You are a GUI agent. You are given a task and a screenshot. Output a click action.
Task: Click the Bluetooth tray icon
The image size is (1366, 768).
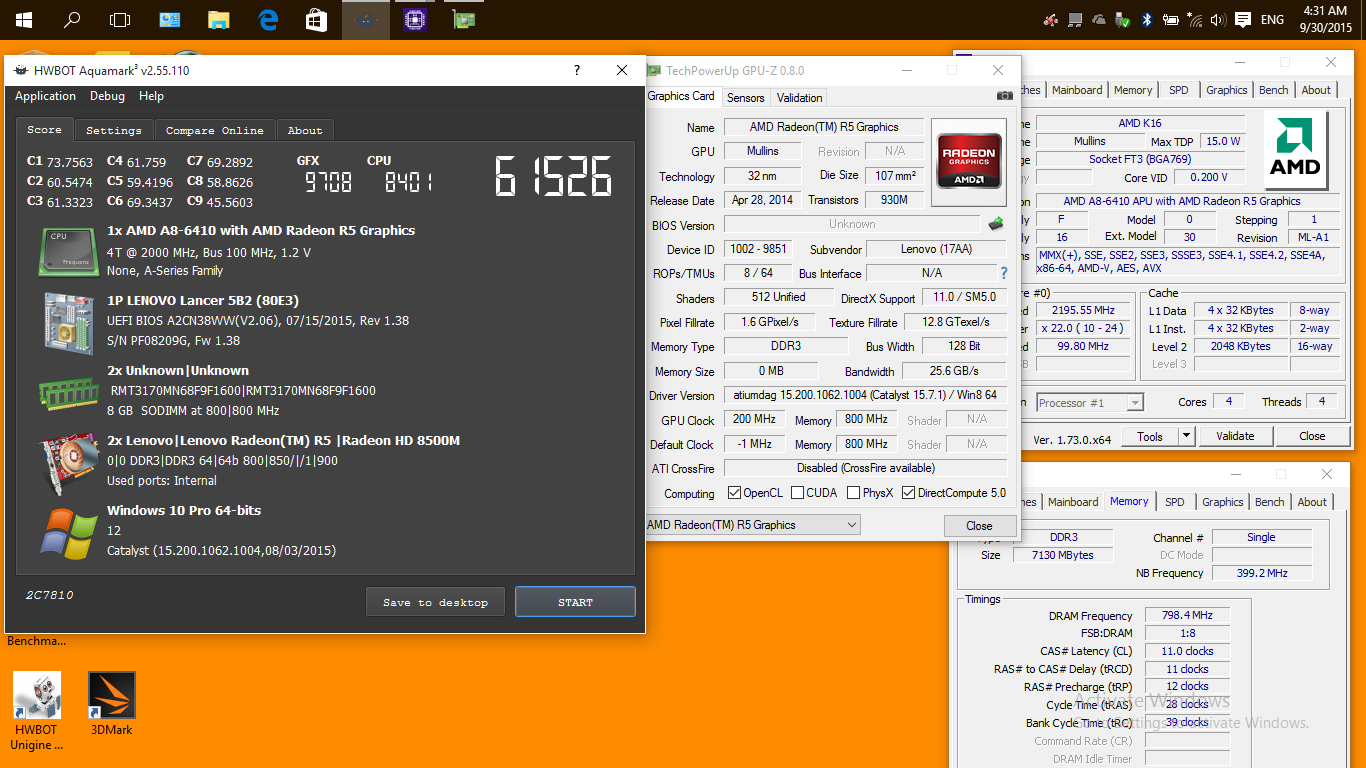1148,20
